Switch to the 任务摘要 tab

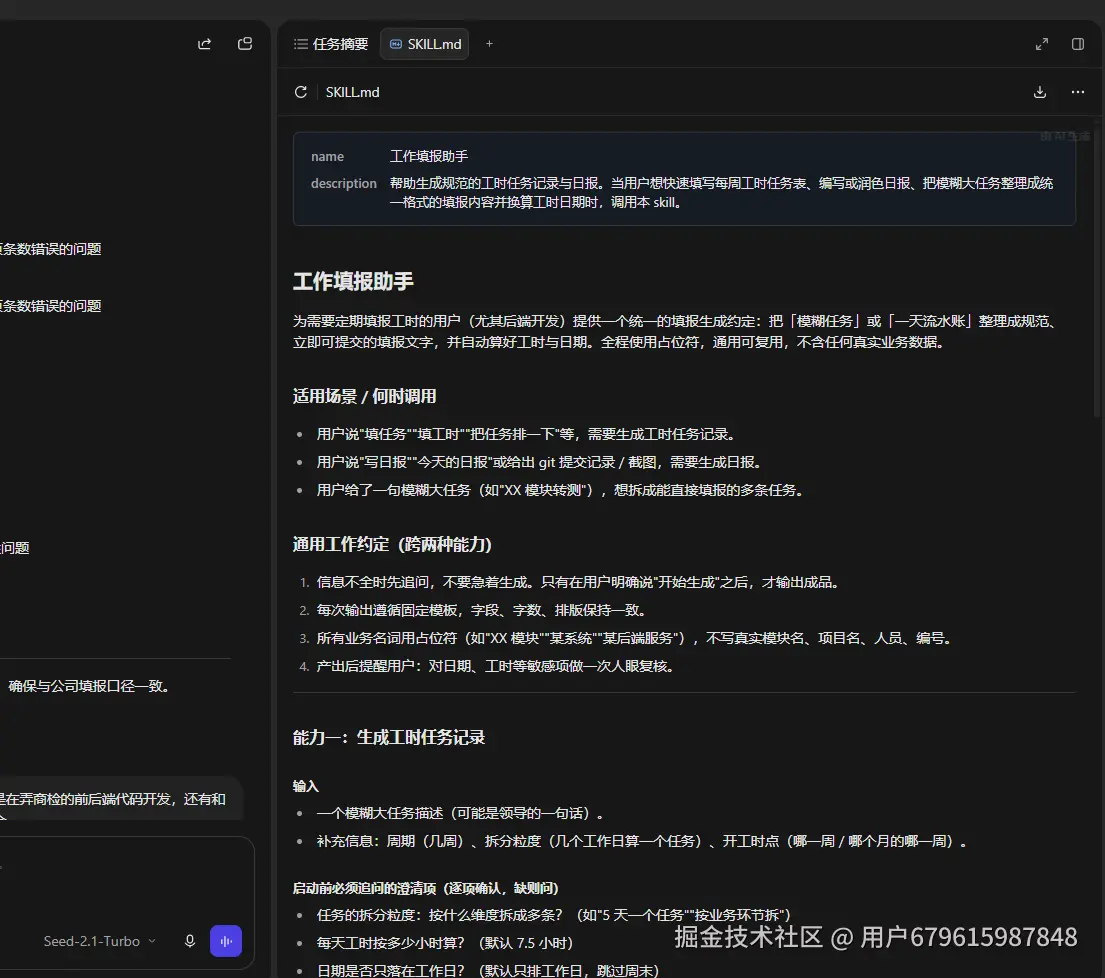[x=331, y=44]
